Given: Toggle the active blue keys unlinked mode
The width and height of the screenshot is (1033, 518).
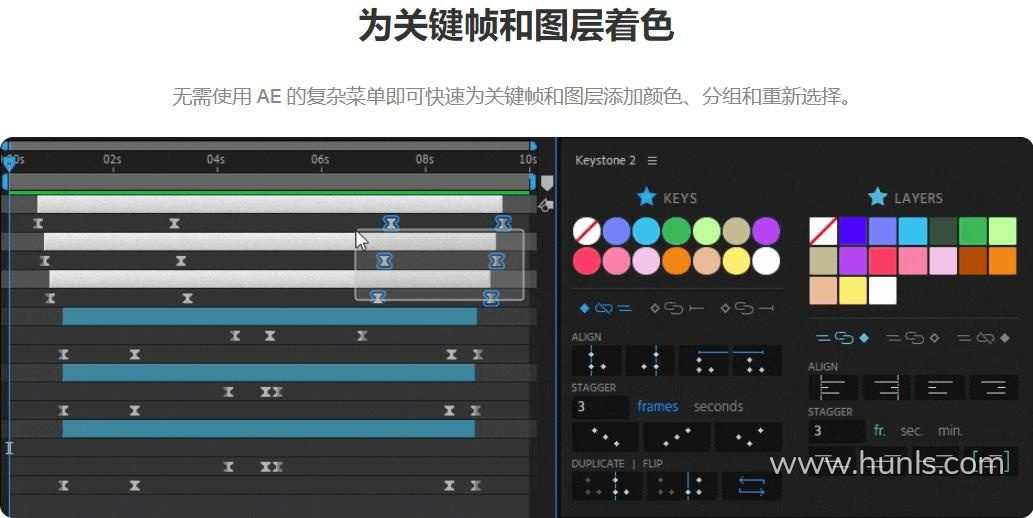Looking at the screenshot, I should (x=605, y=308).
